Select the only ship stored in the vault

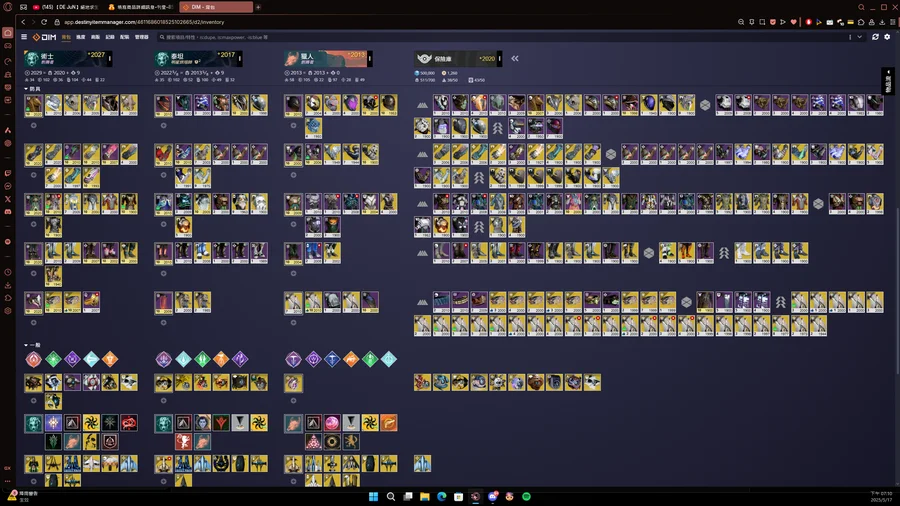pos(422,464)
